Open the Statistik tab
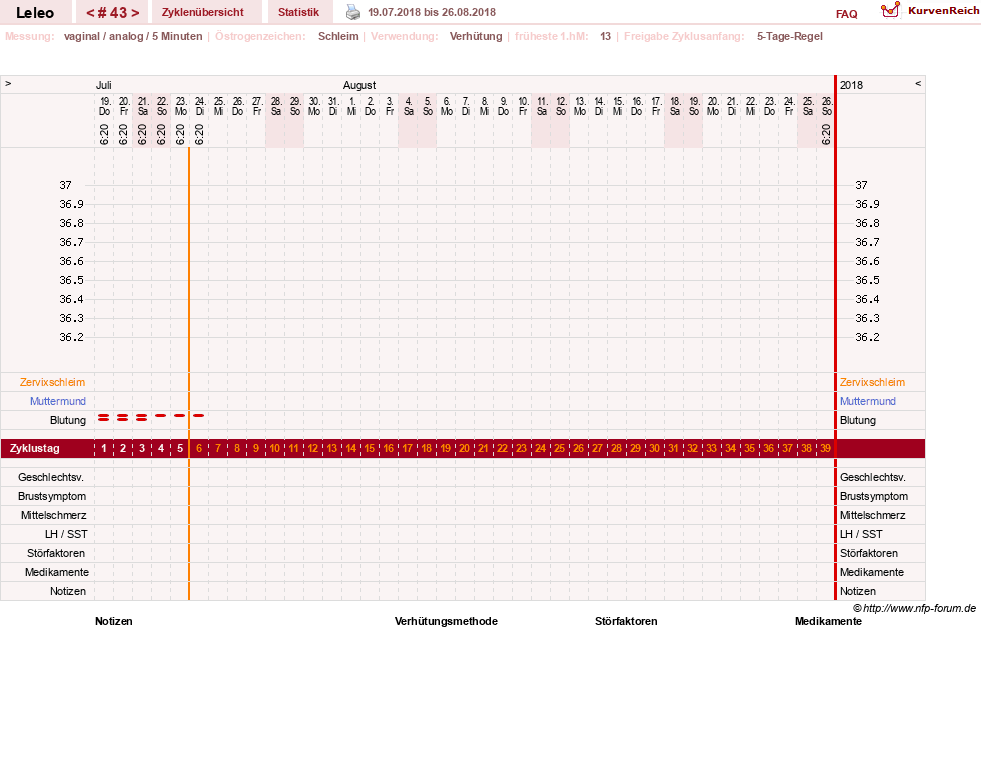The width and height of the screenshot is (981, 780). click(298, 12)
